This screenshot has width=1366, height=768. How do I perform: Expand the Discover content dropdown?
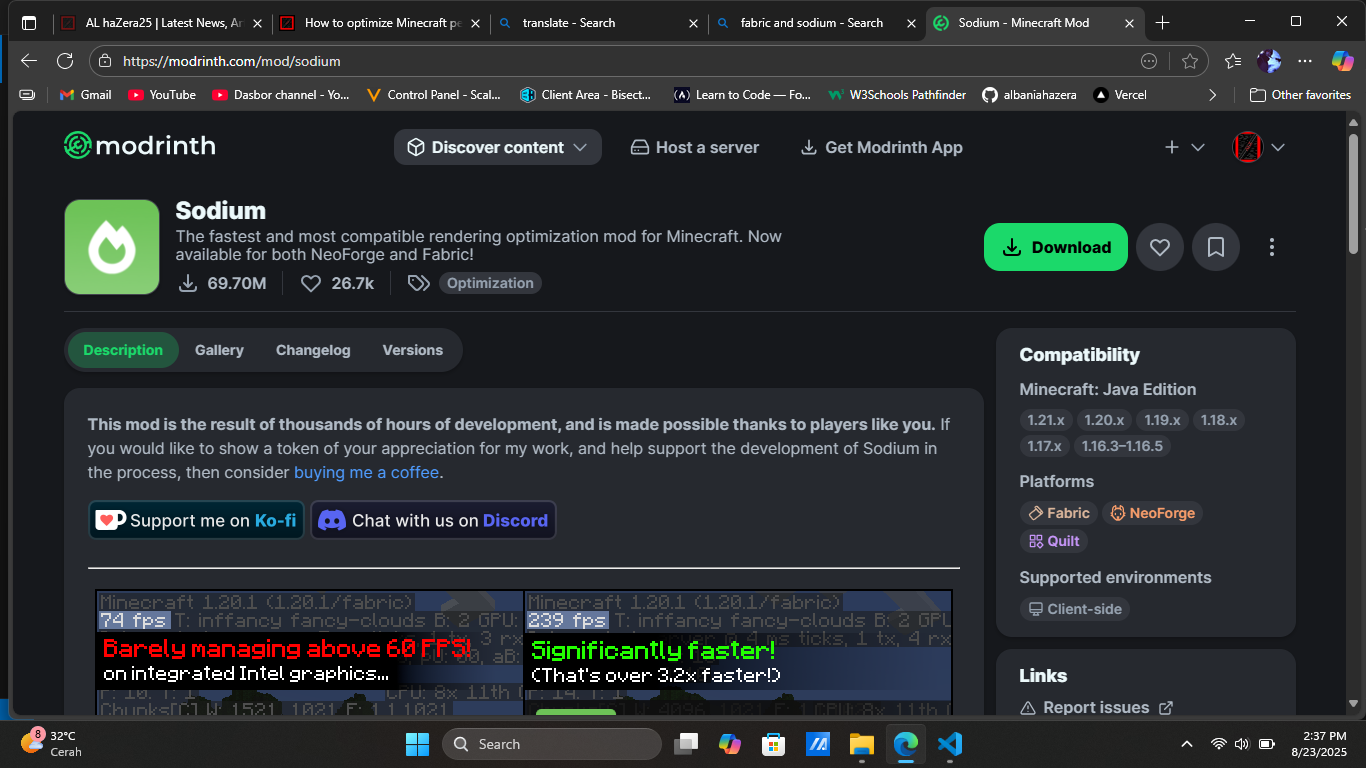coord(498,147)
